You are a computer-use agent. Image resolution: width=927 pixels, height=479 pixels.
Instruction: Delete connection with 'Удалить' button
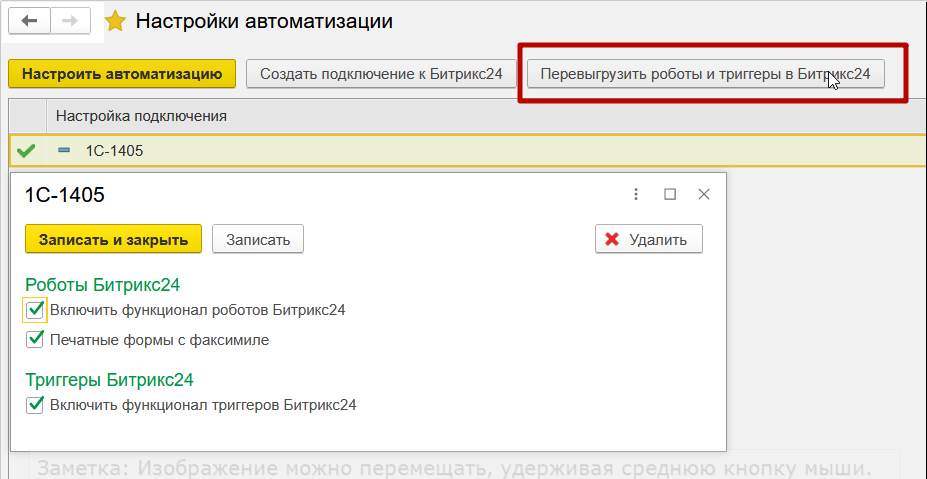(648, 239)
